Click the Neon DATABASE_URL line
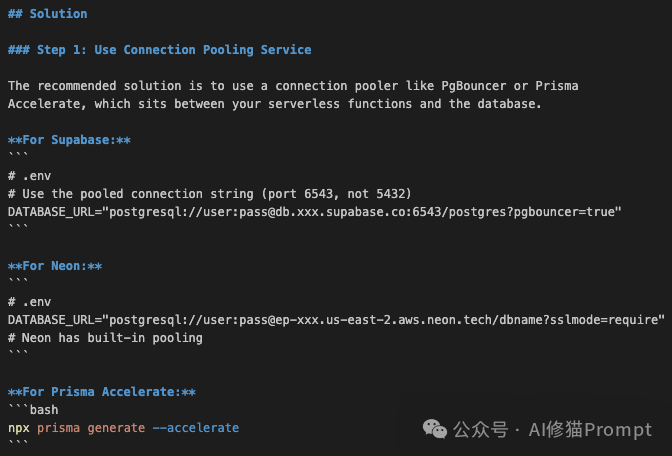 pos(336,320)
